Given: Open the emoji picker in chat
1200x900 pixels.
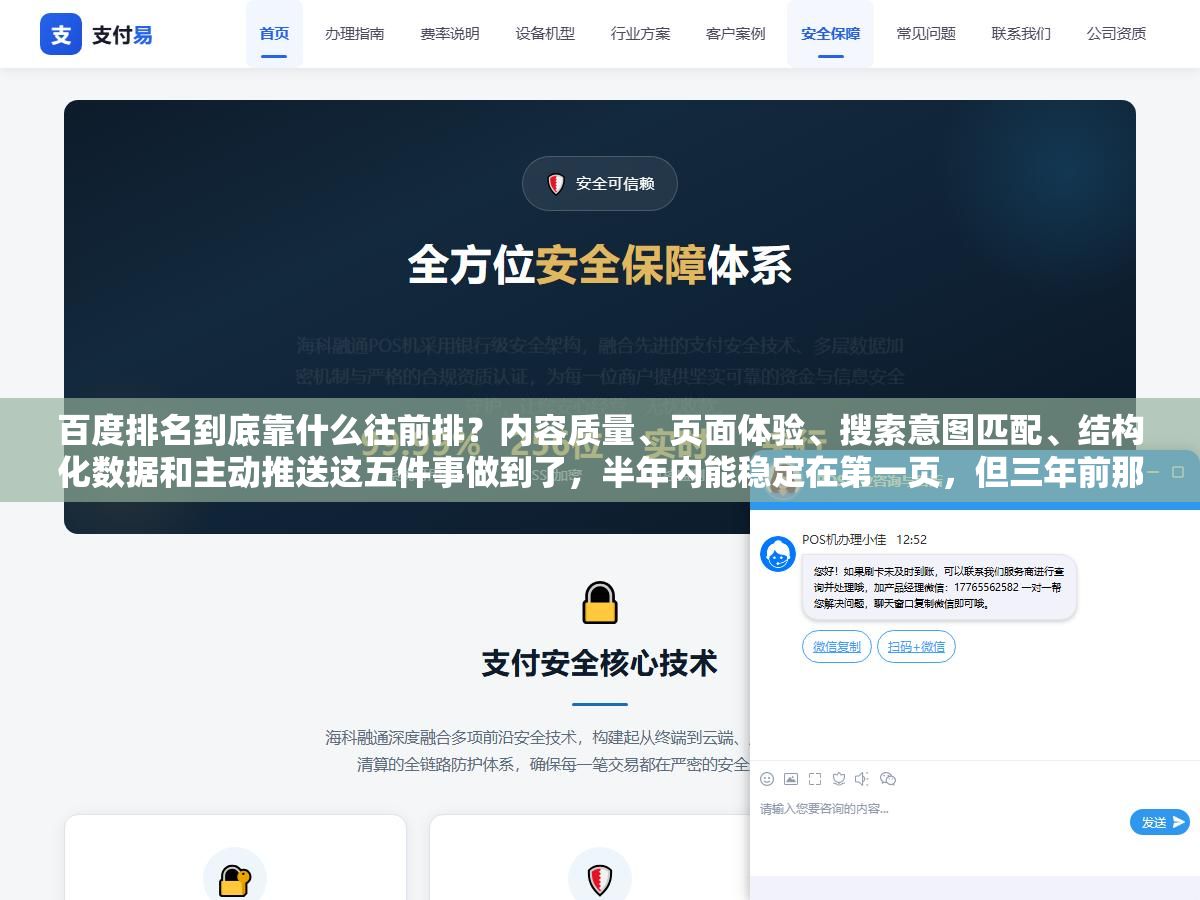Looking at the screenshot, I should coord(767,779).
